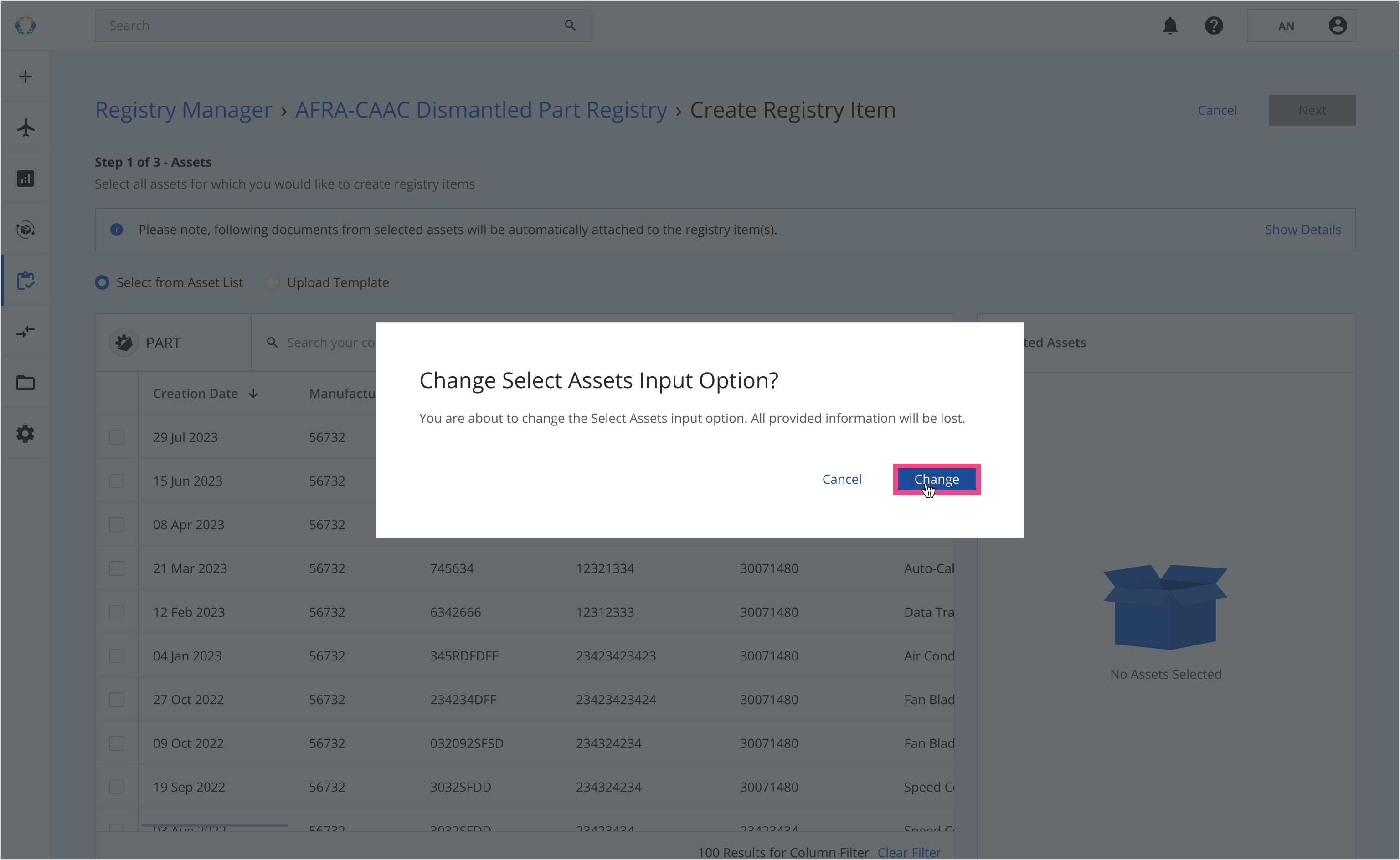Click the plus icon in sidebar
The width and height of the screenshot is (1400, 860).
pyautogui.click(x=26, y=77)
